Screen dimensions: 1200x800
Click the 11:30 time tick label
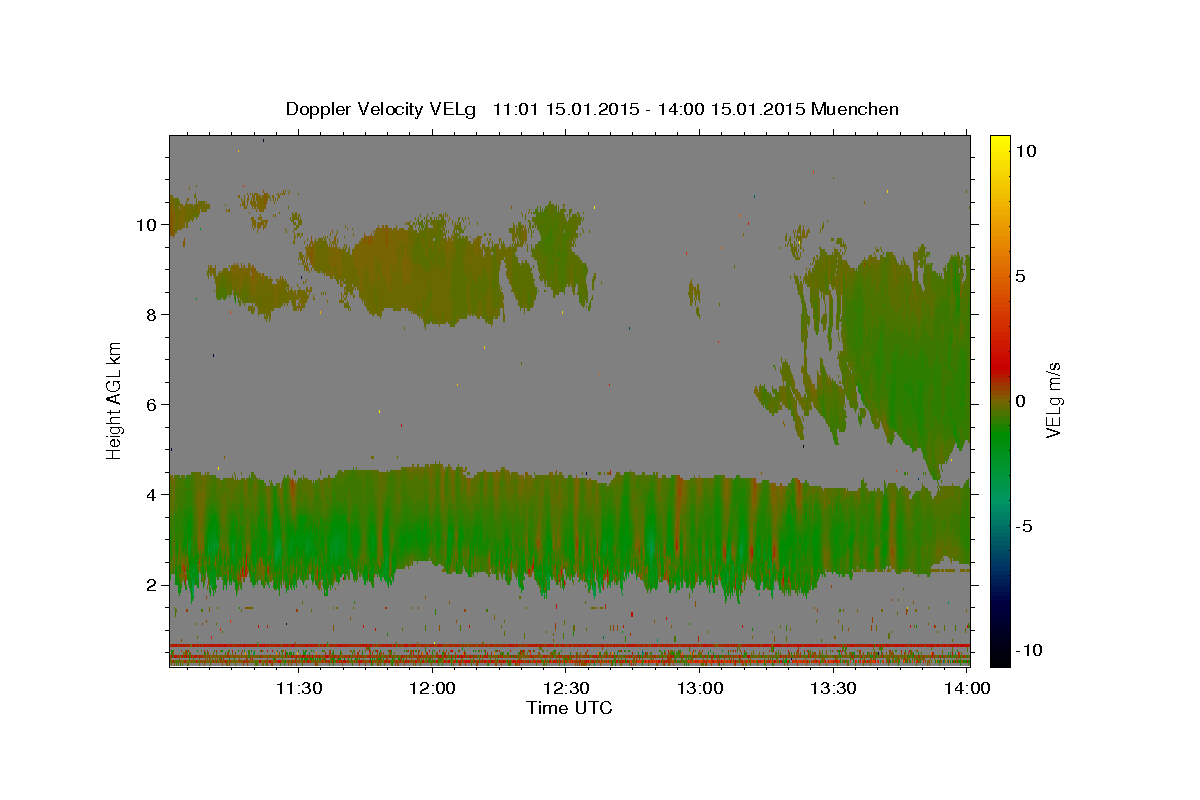pyautogui.click(x=299, y=688)
